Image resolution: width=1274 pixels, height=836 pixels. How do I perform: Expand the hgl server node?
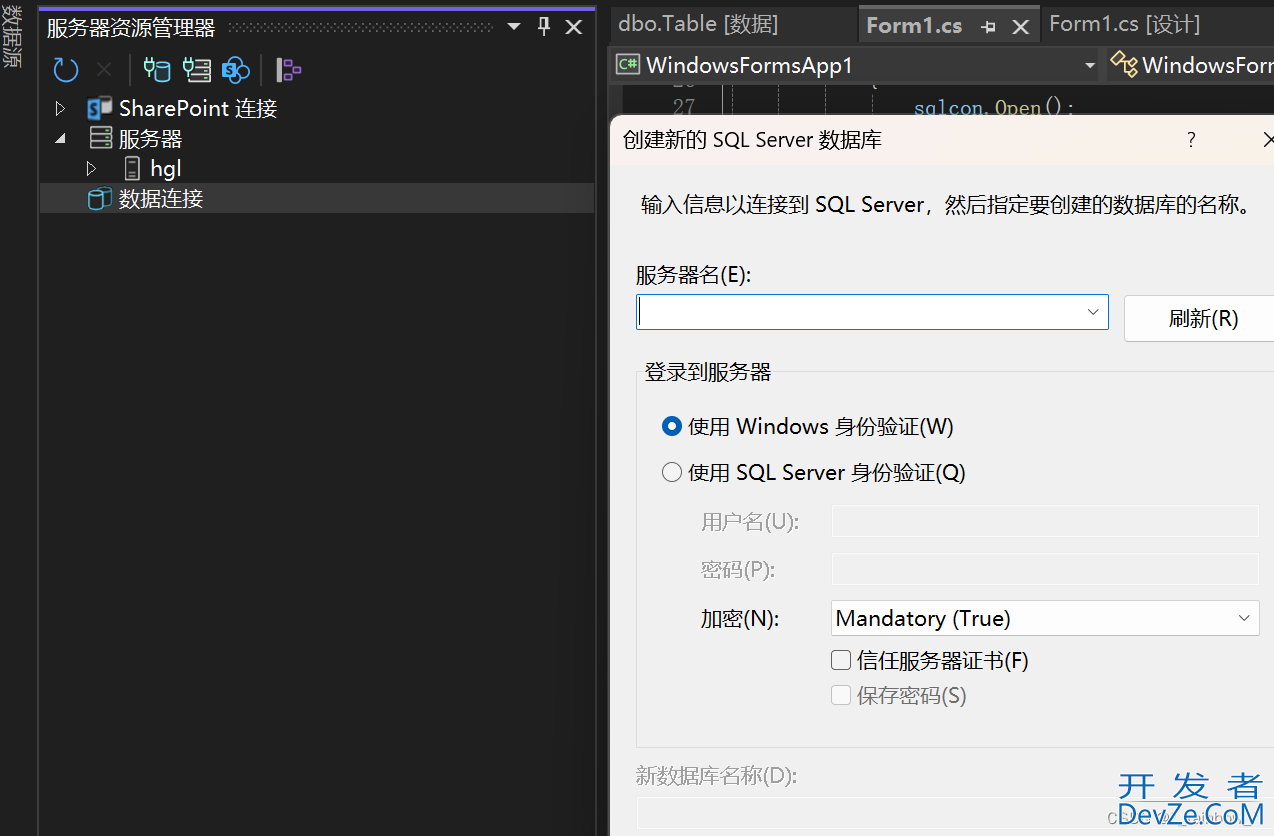point(92,168)
